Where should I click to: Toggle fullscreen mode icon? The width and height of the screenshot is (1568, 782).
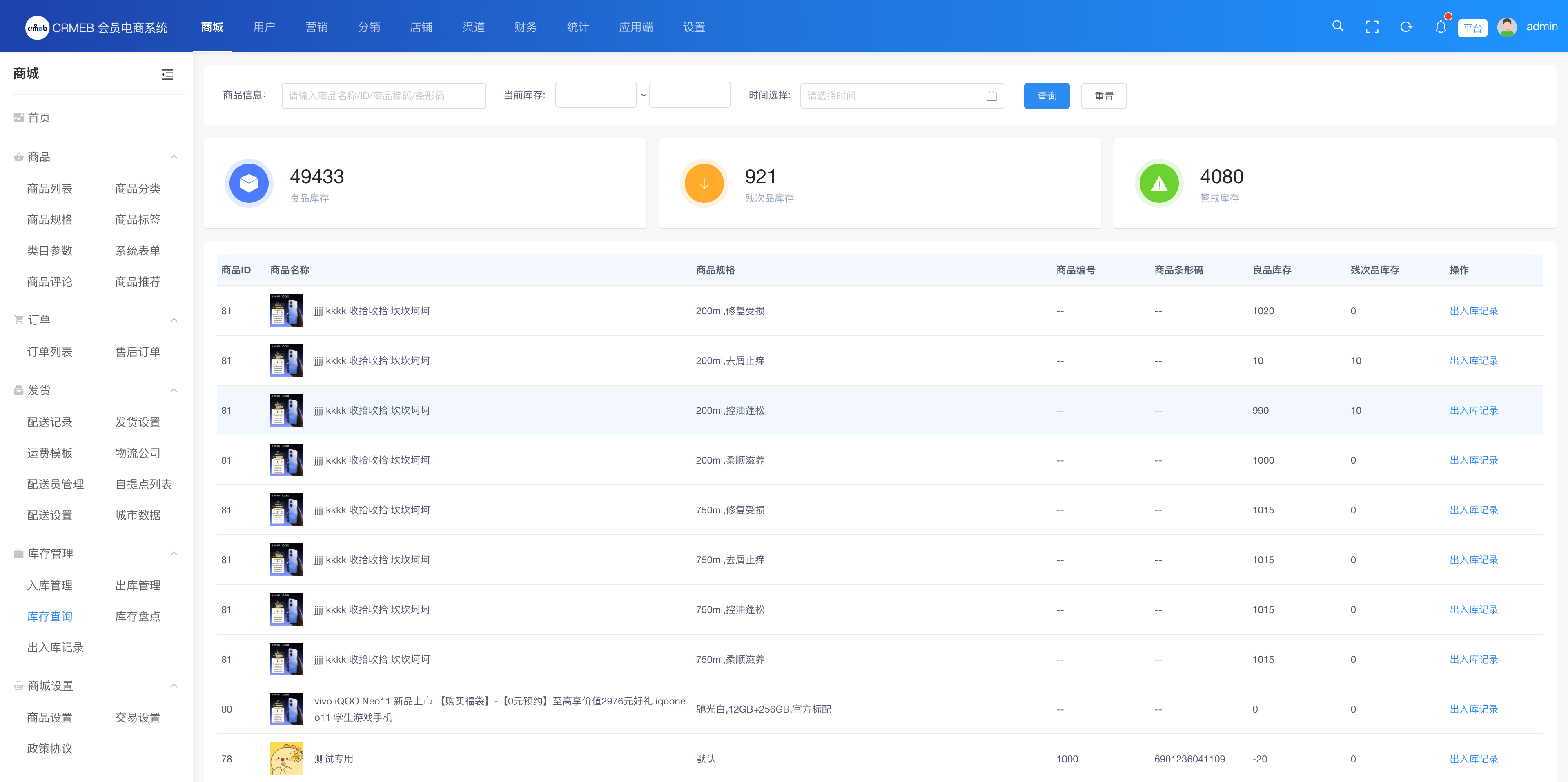pyautogui.click(x=1372, y=27)
